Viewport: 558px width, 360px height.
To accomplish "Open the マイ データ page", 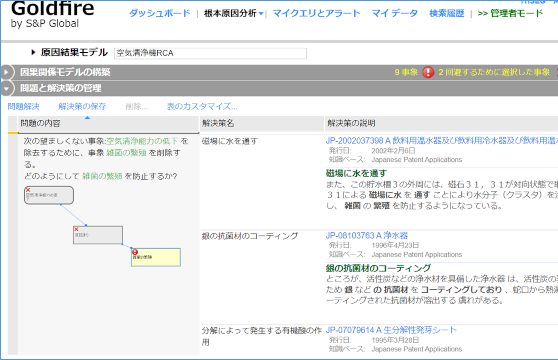I will pos(395,14).
